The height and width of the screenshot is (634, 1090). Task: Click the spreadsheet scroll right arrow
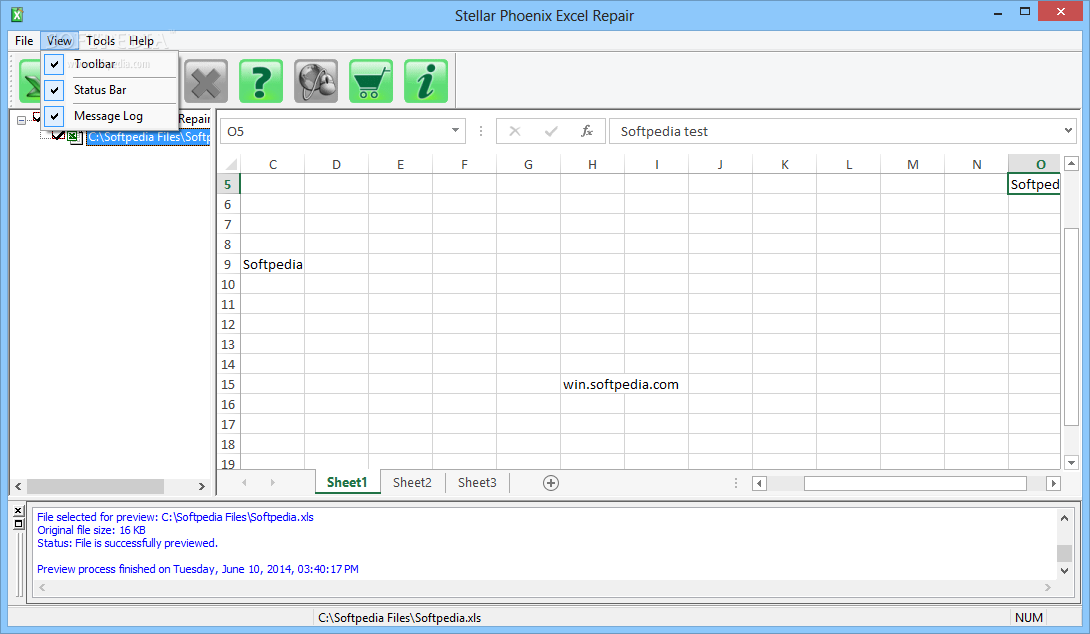[1053, 483]
